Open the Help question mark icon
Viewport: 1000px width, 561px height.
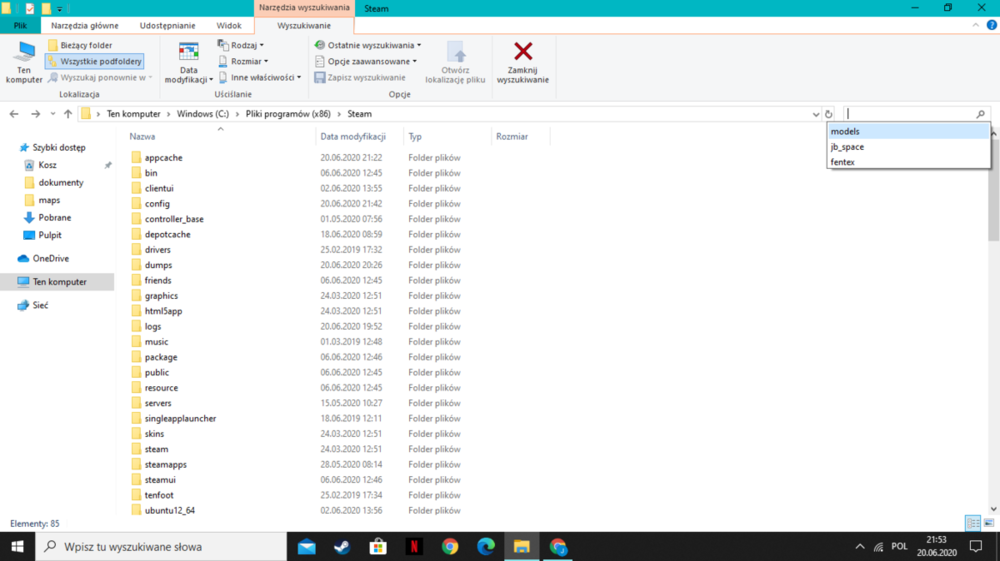992,26
